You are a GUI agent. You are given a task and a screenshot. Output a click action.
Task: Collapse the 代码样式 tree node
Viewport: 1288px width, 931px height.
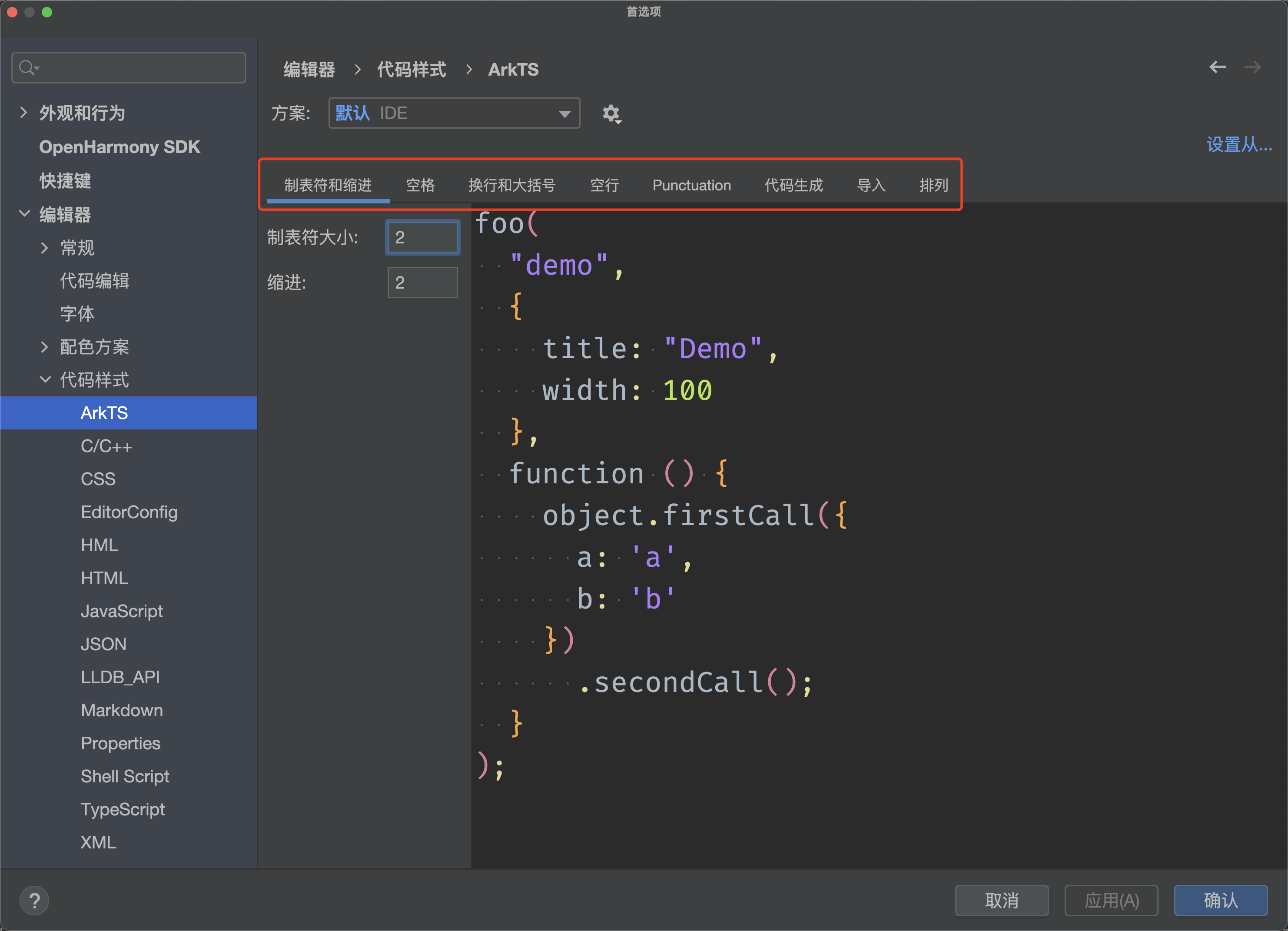[x=45, y=379]
